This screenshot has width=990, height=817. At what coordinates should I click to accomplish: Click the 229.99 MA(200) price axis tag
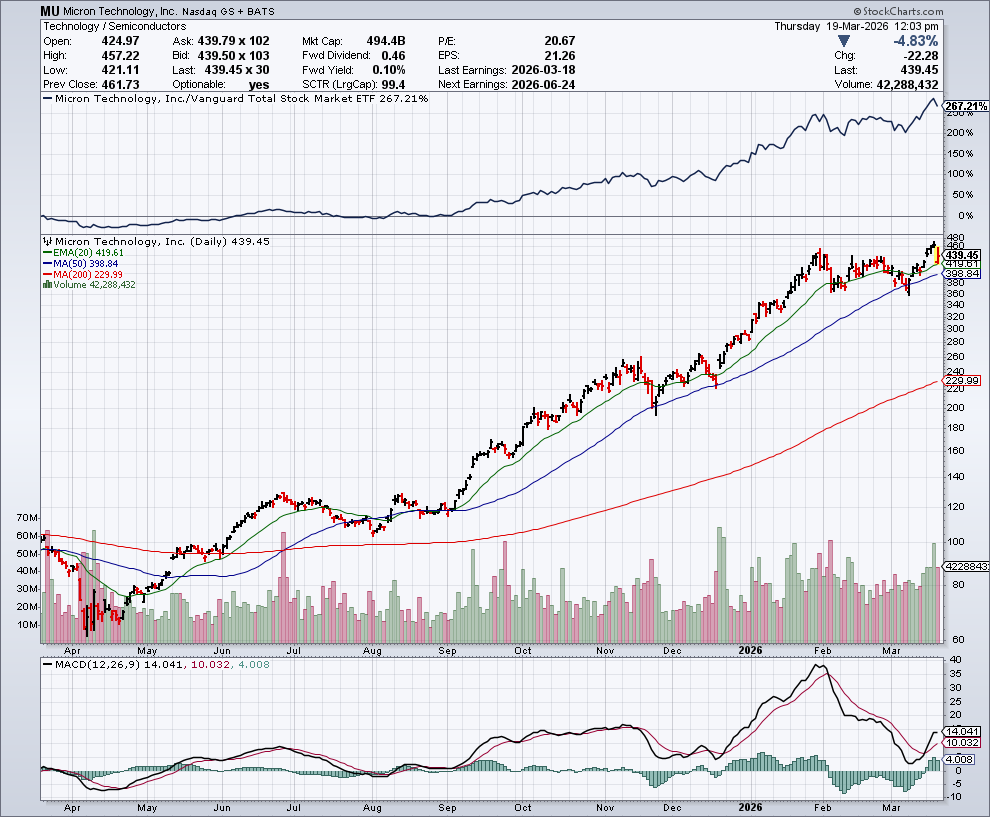[x=964, y=380]
